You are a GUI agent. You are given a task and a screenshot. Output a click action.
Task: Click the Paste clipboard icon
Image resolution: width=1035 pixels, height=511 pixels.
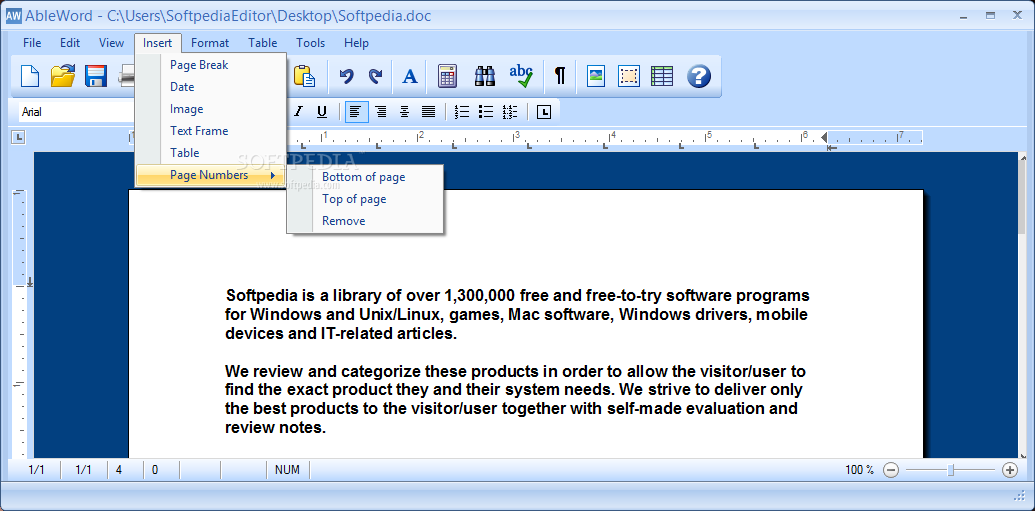coord(303,76)
